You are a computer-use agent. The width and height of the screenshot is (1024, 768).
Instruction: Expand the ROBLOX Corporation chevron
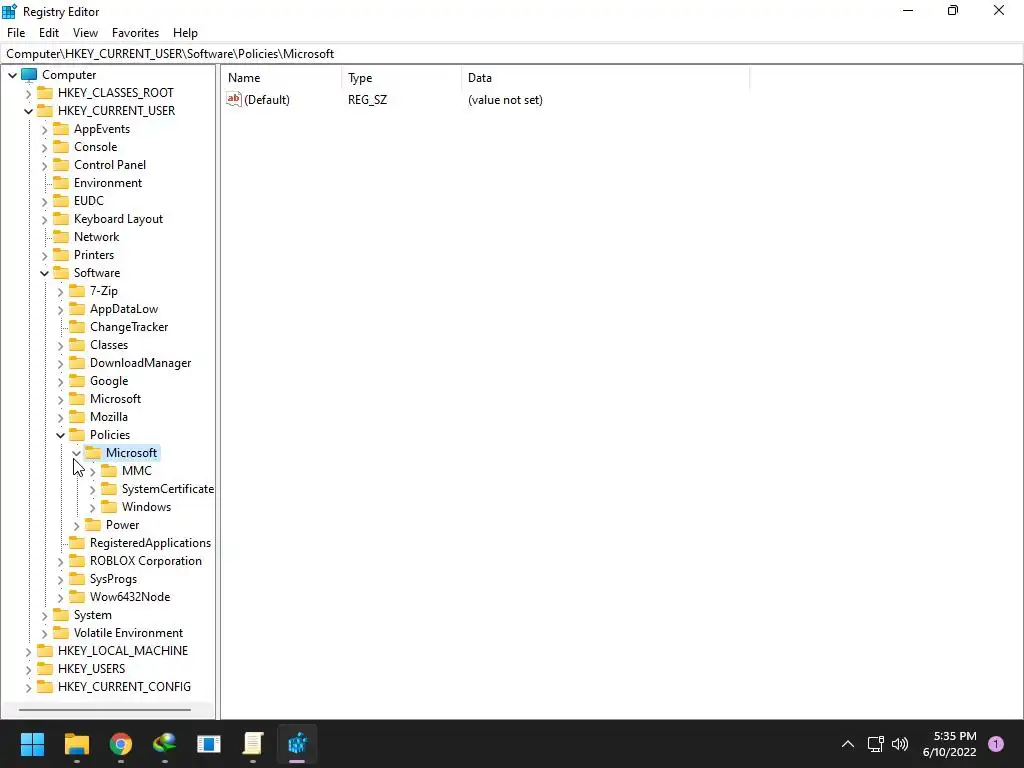[x=61, y=562]
